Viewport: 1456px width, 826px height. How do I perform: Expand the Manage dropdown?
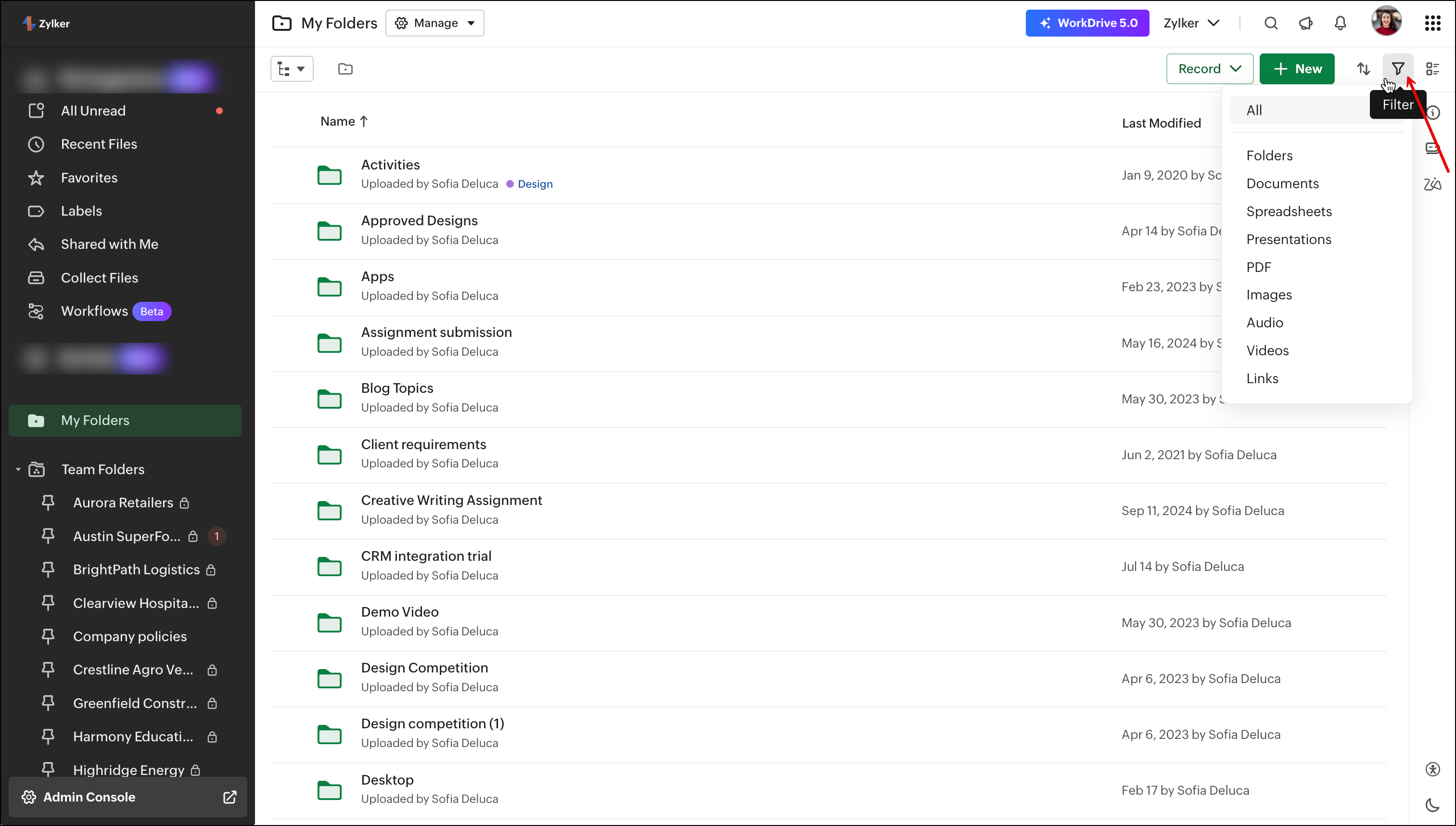435,23
